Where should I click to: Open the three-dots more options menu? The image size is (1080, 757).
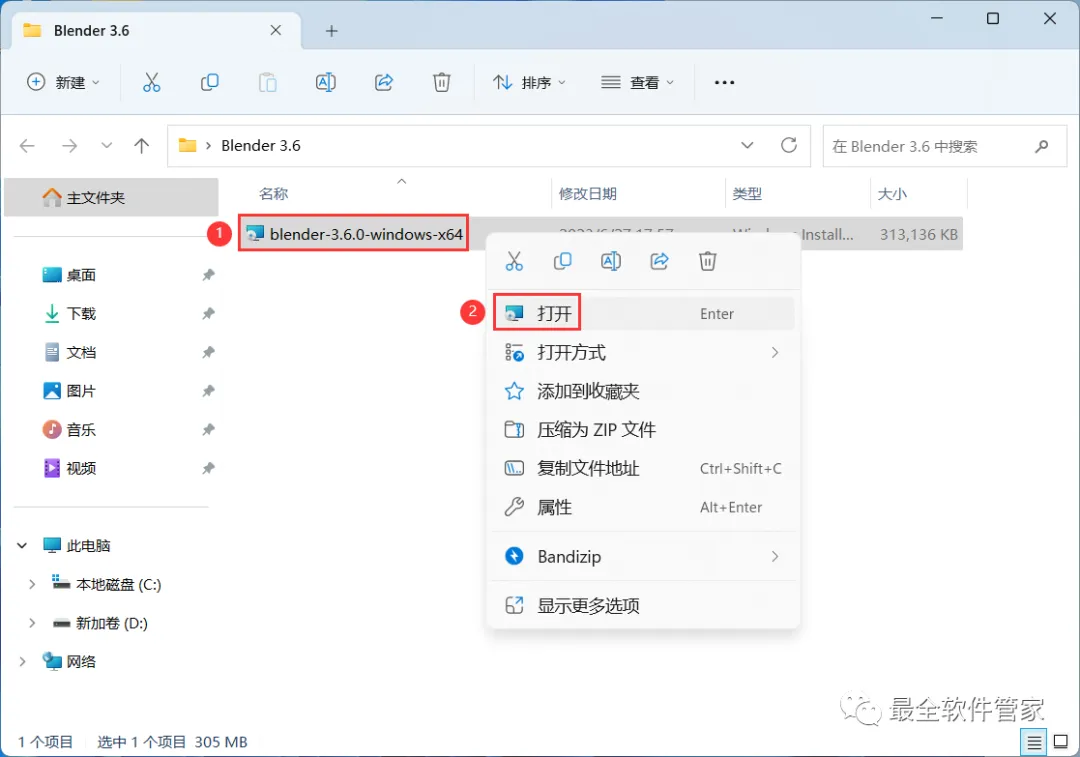(x=724, y=83)
